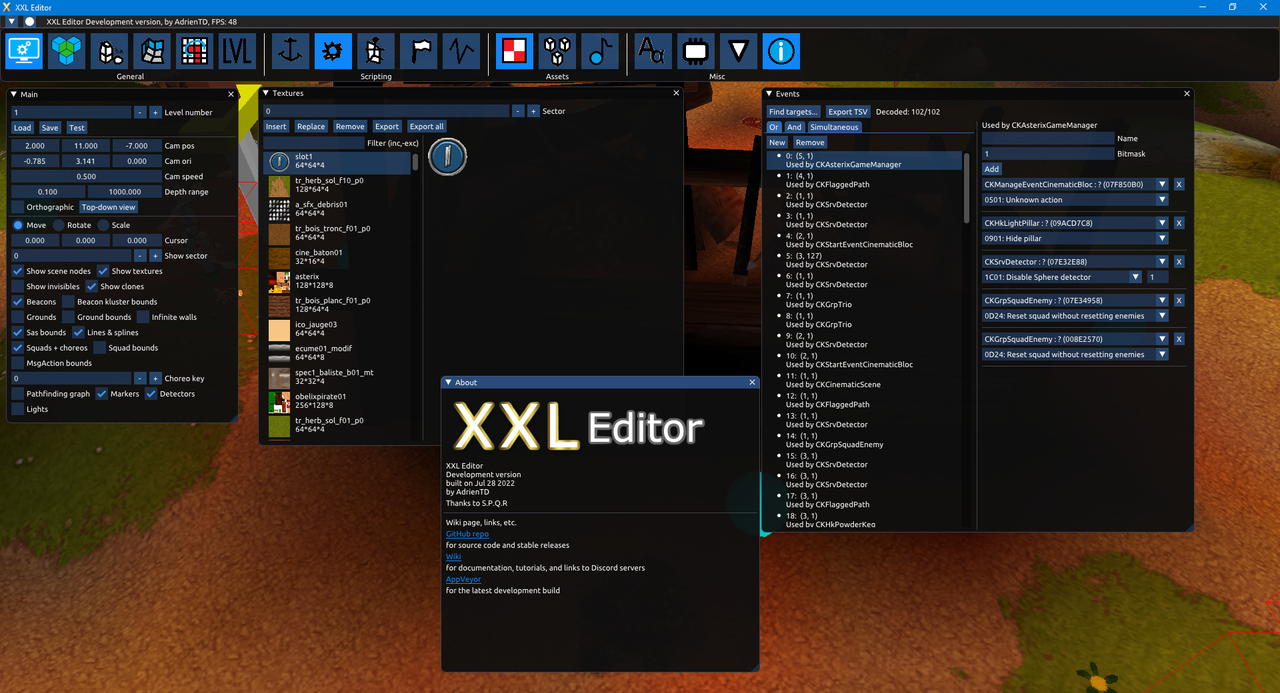Collapse the Textures window triangle
Image resolution: width=1280 pixels, height=693 pixels.
[x=266, y=93]
